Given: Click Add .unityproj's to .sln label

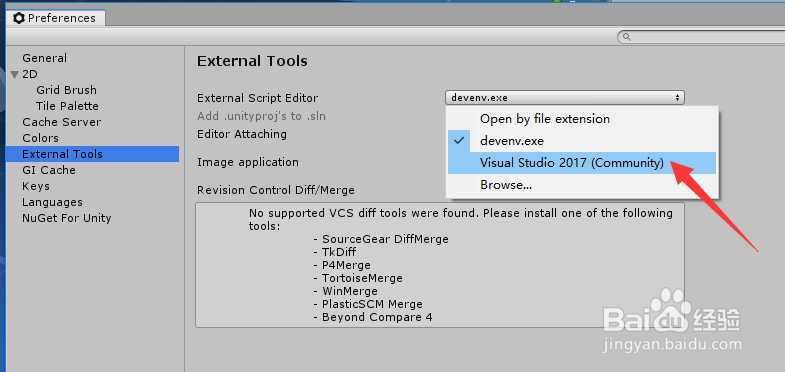Looking at the screenshot, I should click(x=261, y=116).
